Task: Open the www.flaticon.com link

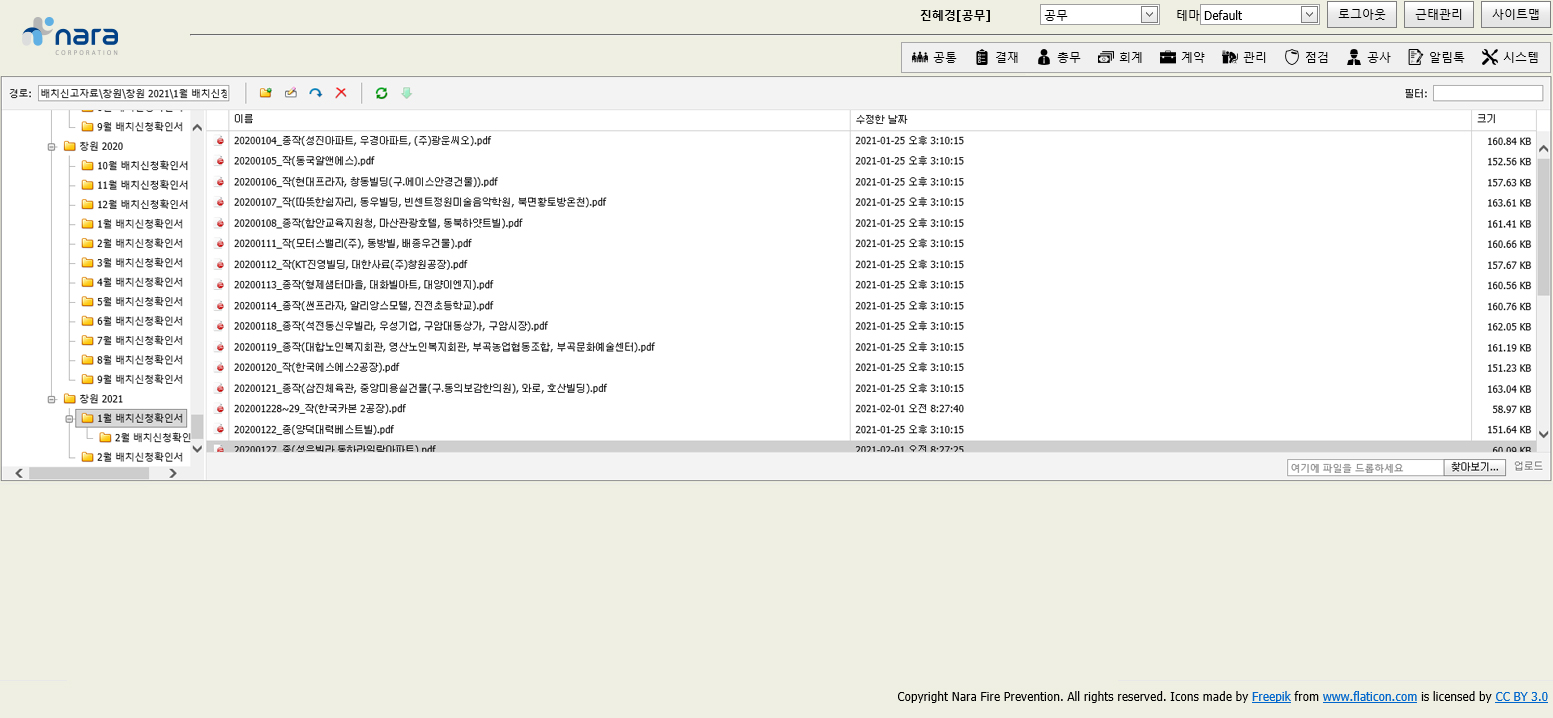Action: pyautogui.click(x=1369, y=697)
